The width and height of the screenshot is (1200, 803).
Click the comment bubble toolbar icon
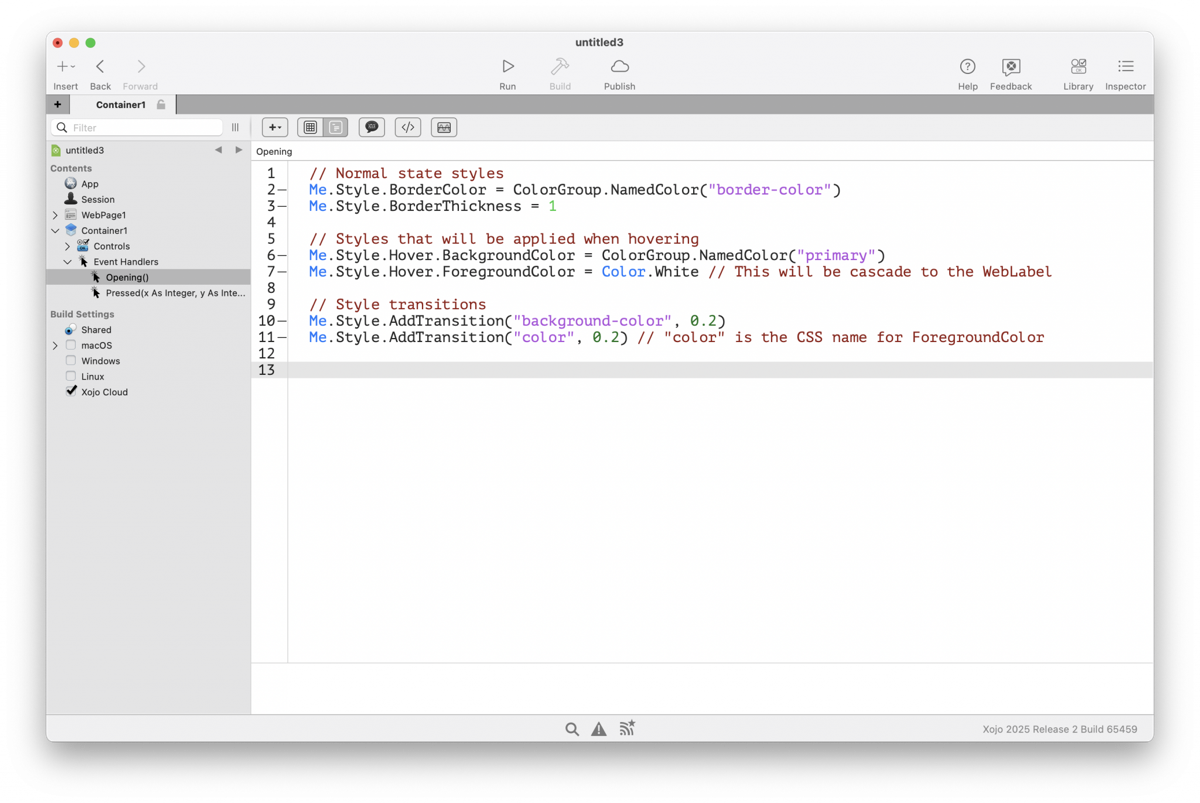[372, 127]
